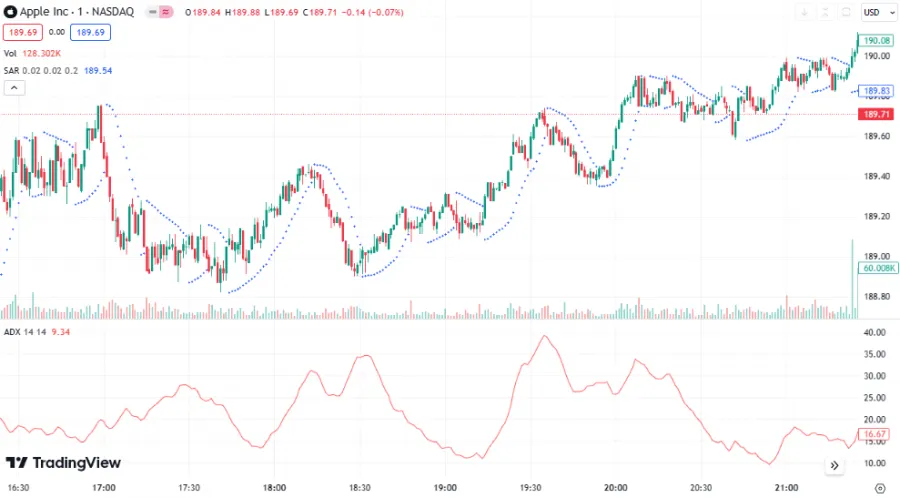The image size is (900, 498).
Task: Collapse the indicator legend with chevron
Action: pos(14,88)
